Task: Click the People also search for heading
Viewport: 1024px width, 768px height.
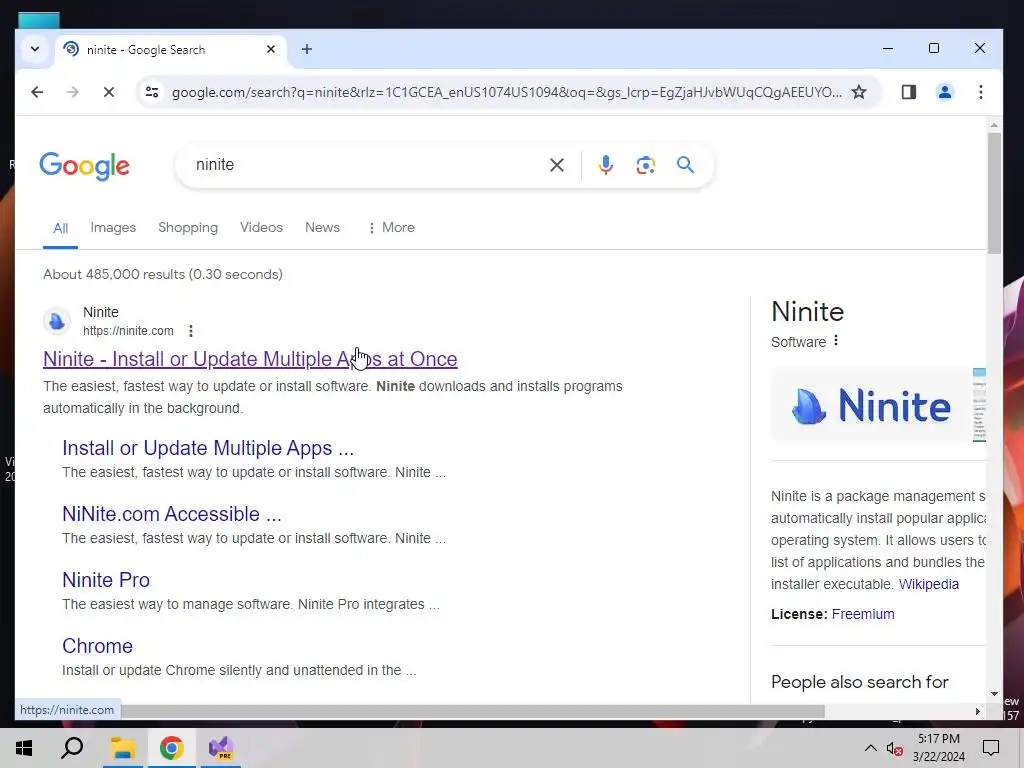Action: tap(859, 682)
